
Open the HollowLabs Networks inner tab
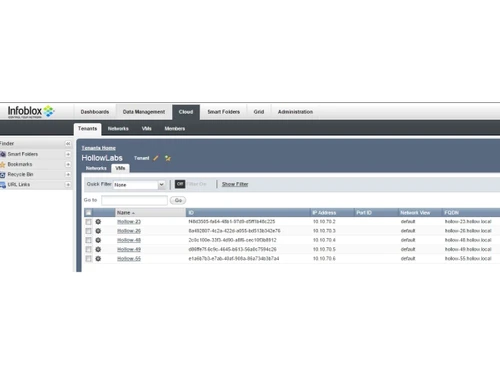tap(96, 168)
